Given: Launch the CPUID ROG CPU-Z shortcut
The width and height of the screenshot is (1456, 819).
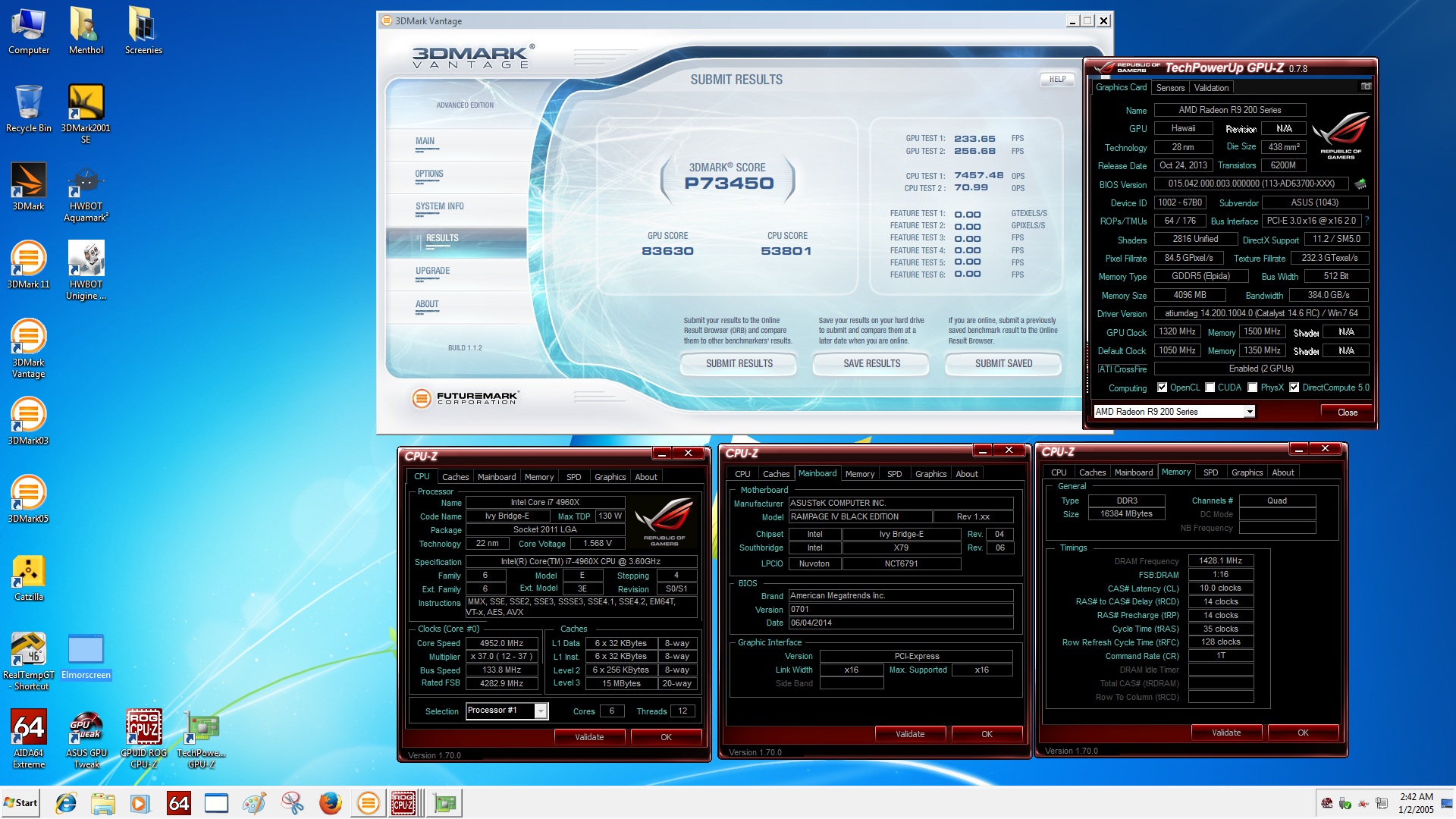Looking at the screenshot, I should (x=143, y=739).
